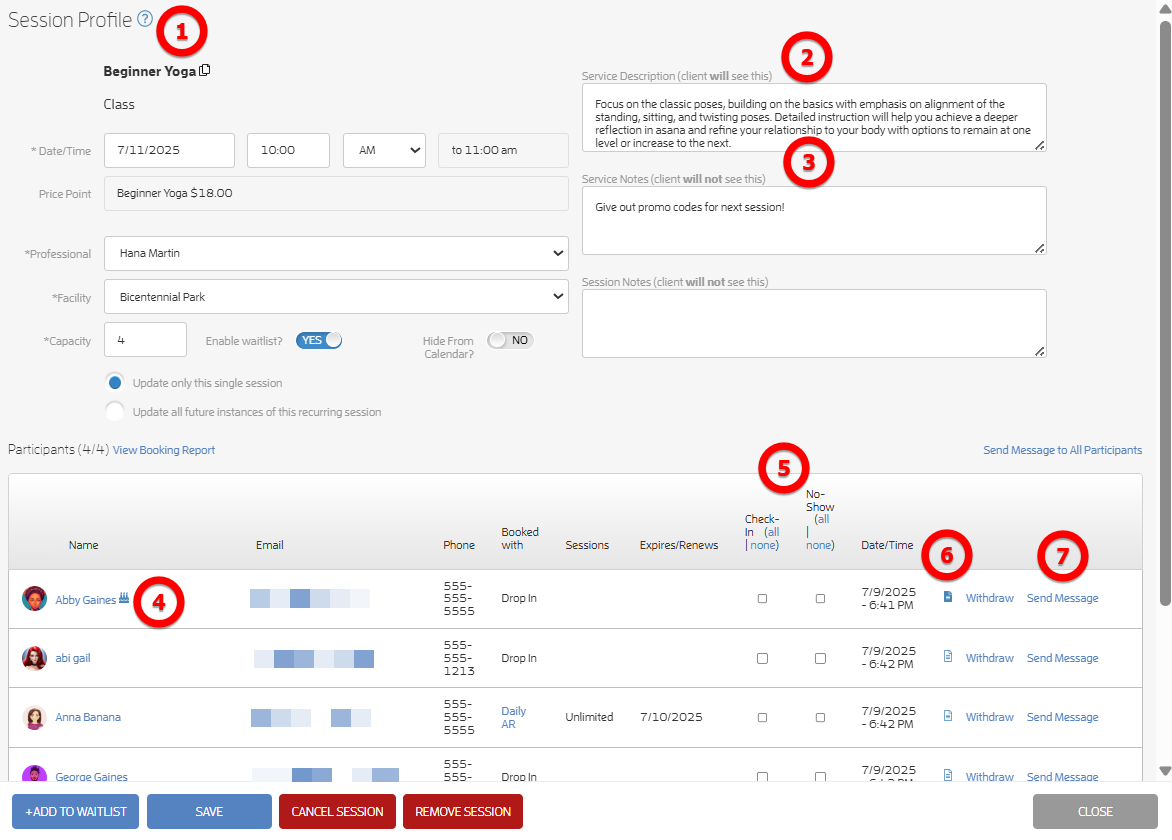The width and height of the screenshot is (1172, 840).
Task: Withdraw Anna Banana from session
Action: tap(989, 717)
